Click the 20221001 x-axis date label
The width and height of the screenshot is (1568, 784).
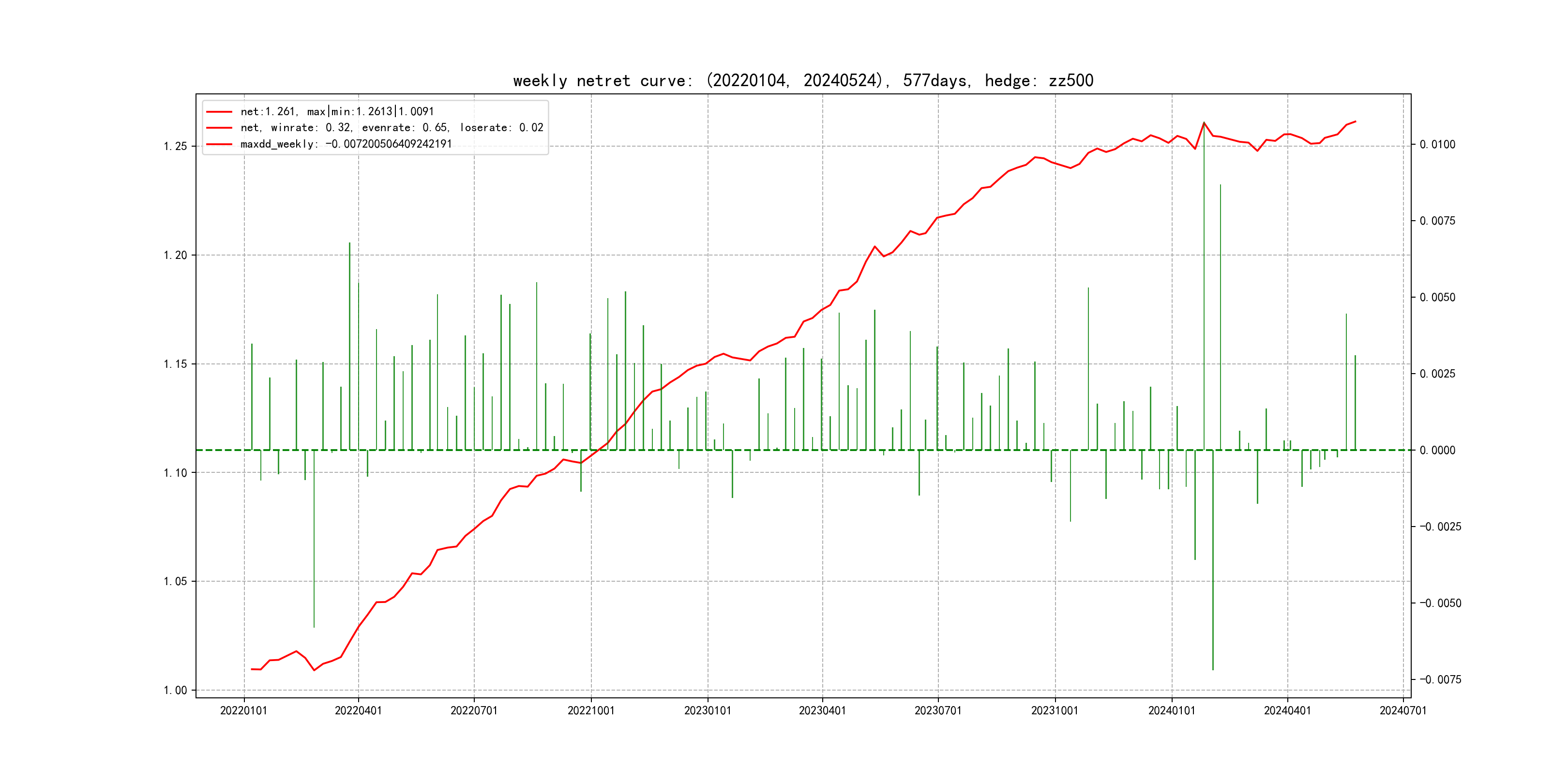[x=590, y=711]
